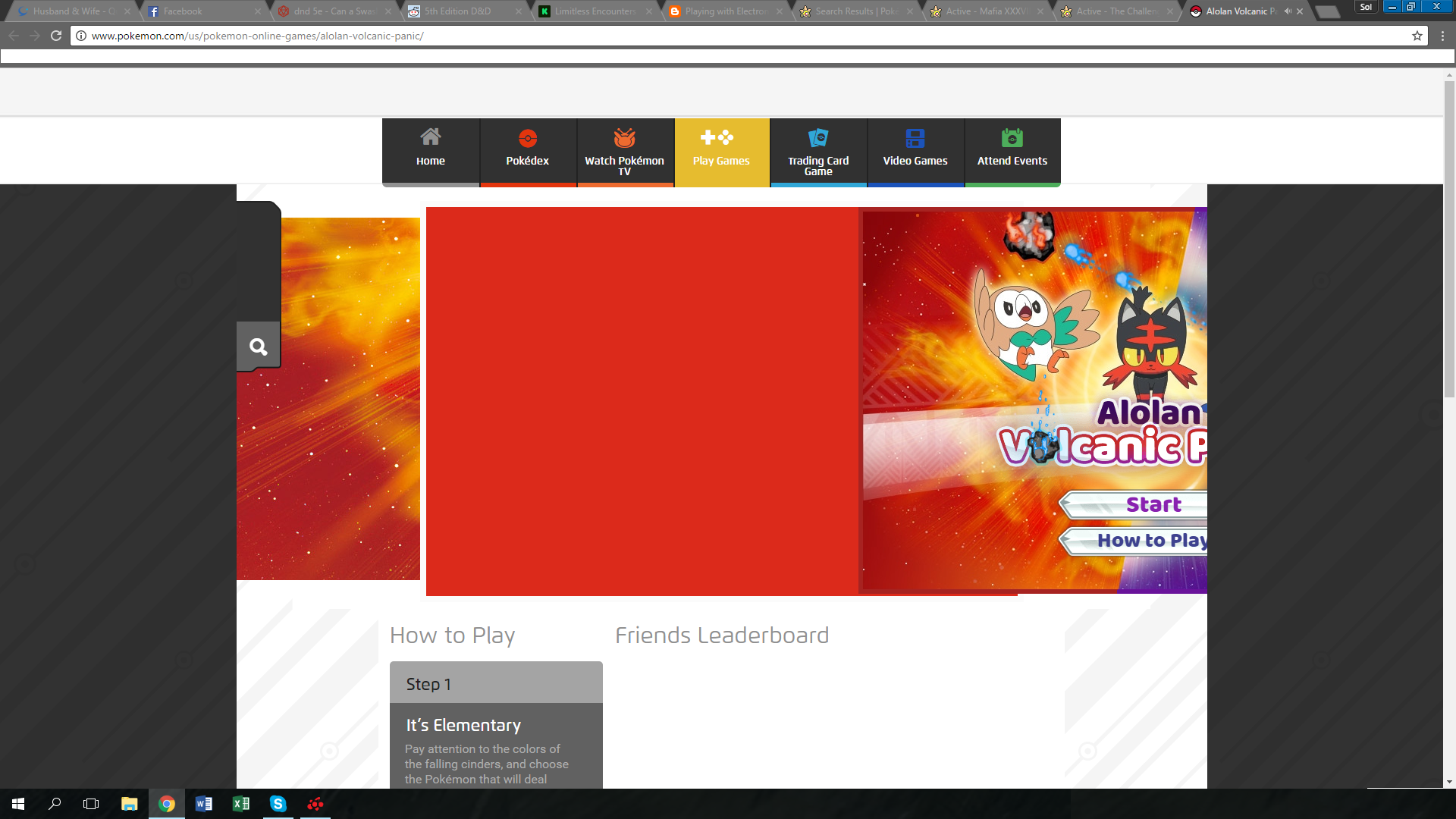The height and width of the screenshot is (819, 1456).
Task: Open the Windows Start menu
Action: (x=18, y=804)
